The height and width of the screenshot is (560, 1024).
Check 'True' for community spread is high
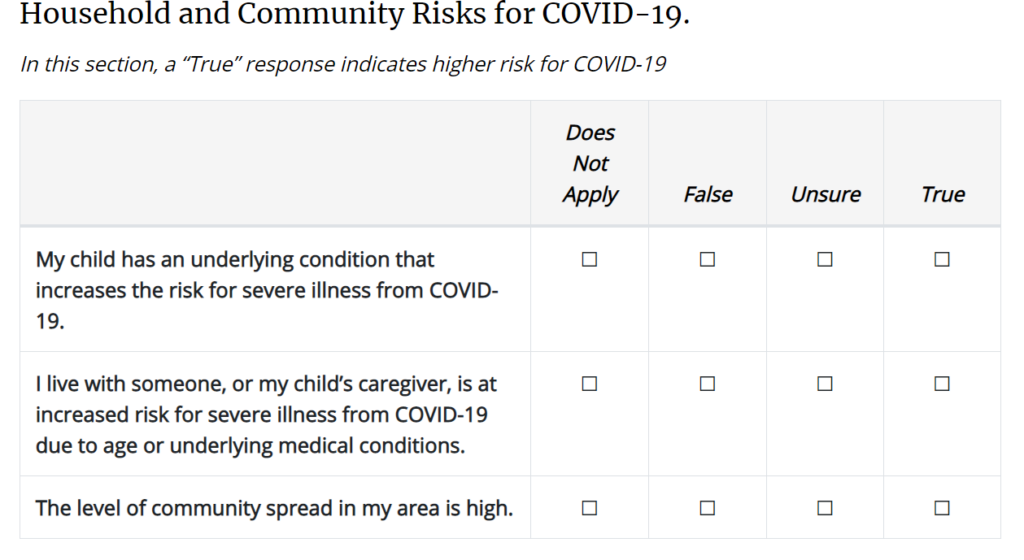coord(942,508)
